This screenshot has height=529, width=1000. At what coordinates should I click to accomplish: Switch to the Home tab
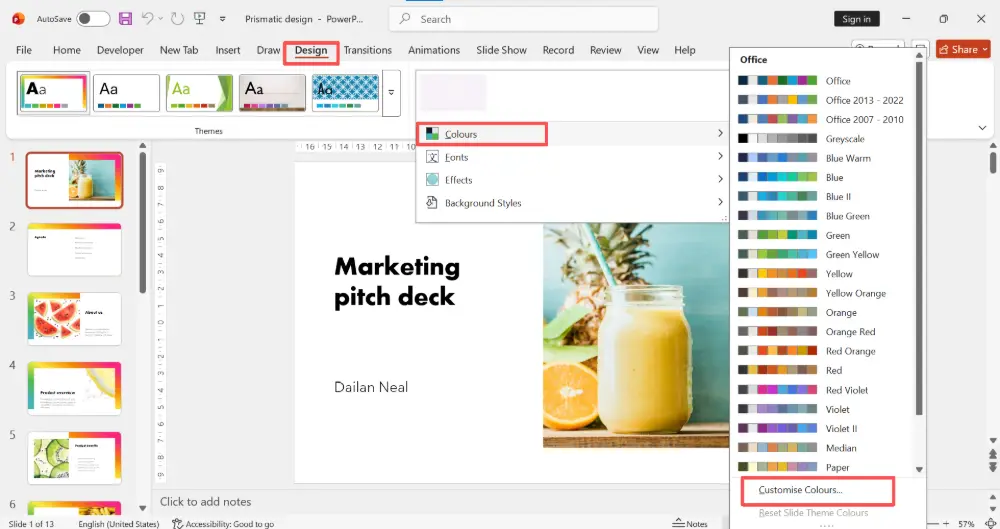coord(67,50)
